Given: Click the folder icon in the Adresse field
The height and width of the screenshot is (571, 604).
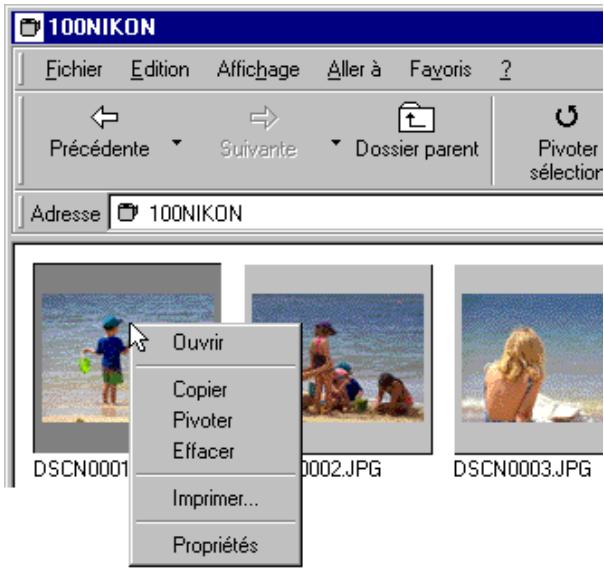Looking at the screenshot, I should tap(128, 213).
